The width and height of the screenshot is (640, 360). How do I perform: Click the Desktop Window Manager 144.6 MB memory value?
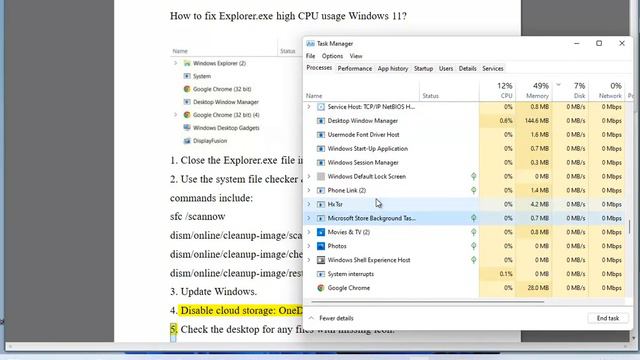(x=536, y=121)
